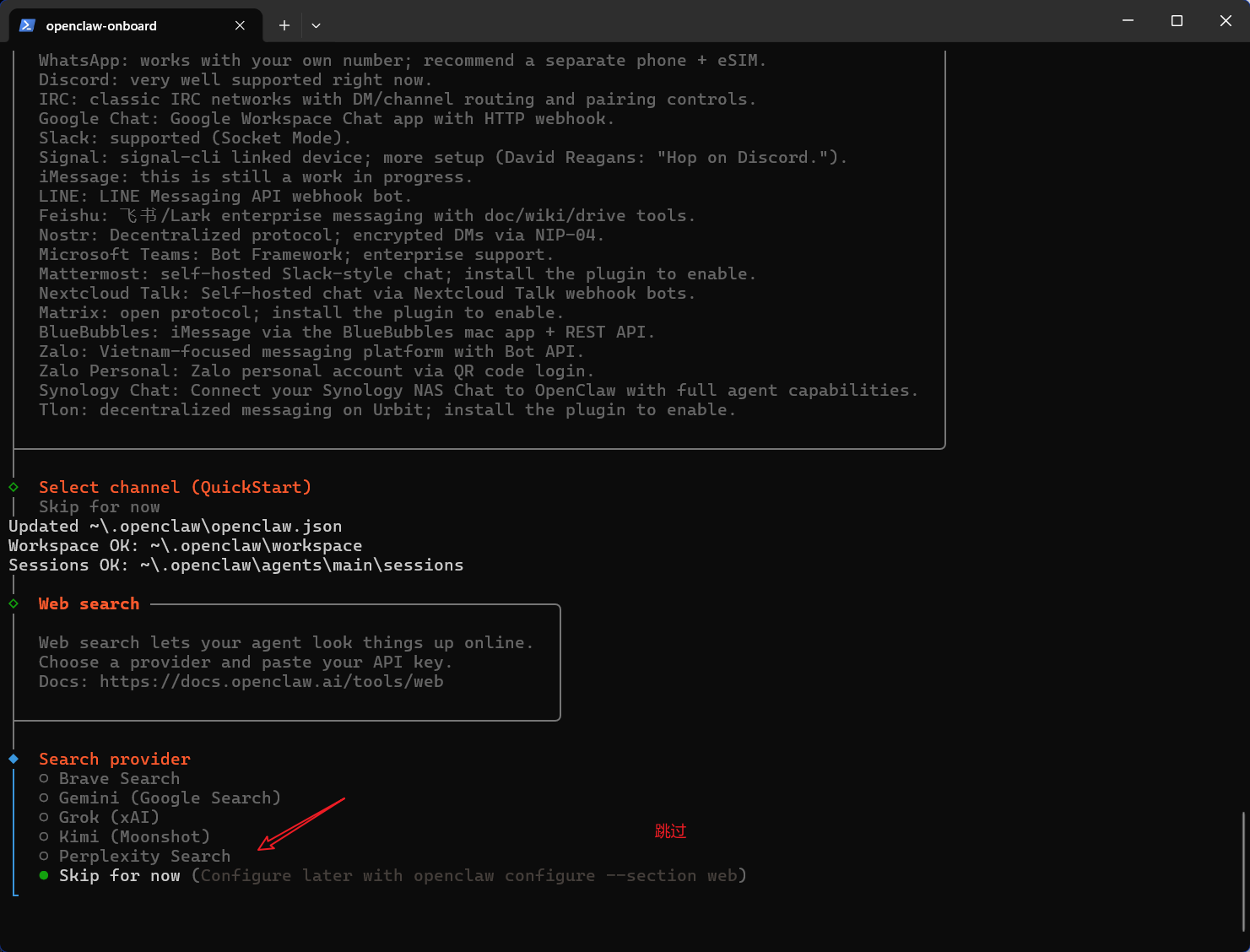Click the line starting with Discord:
1250x952 pixels.
coord(235,79)
